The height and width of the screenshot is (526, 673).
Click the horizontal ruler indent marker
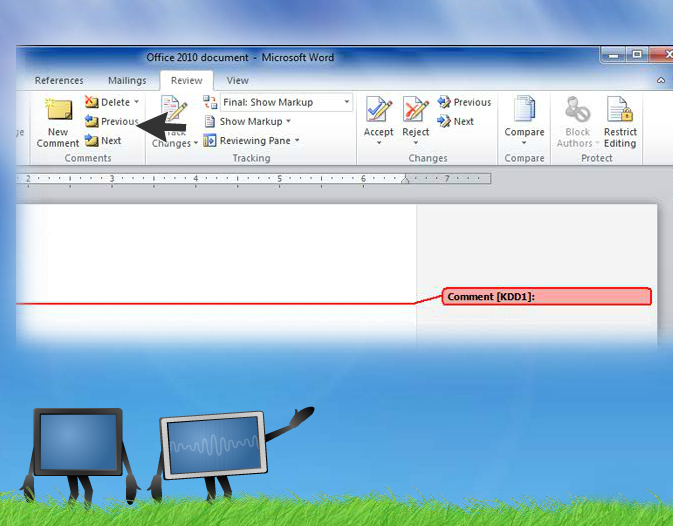coord(405,180)
